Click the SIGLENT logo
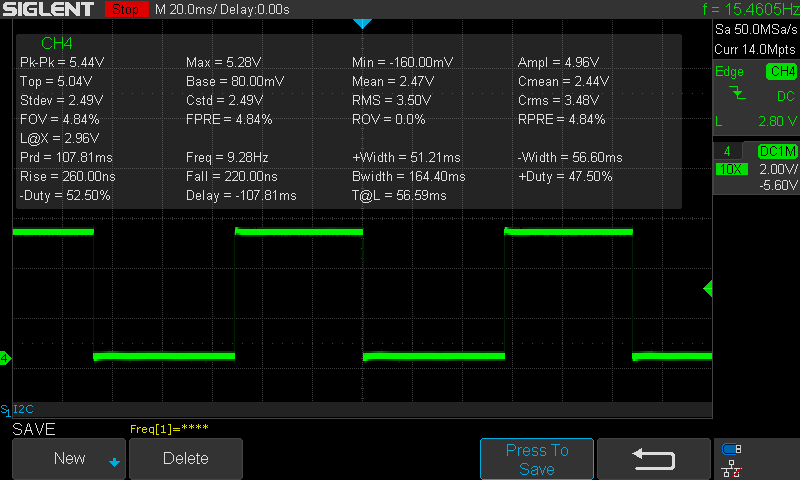Screen dimensions: 800x480 (48, 9)
